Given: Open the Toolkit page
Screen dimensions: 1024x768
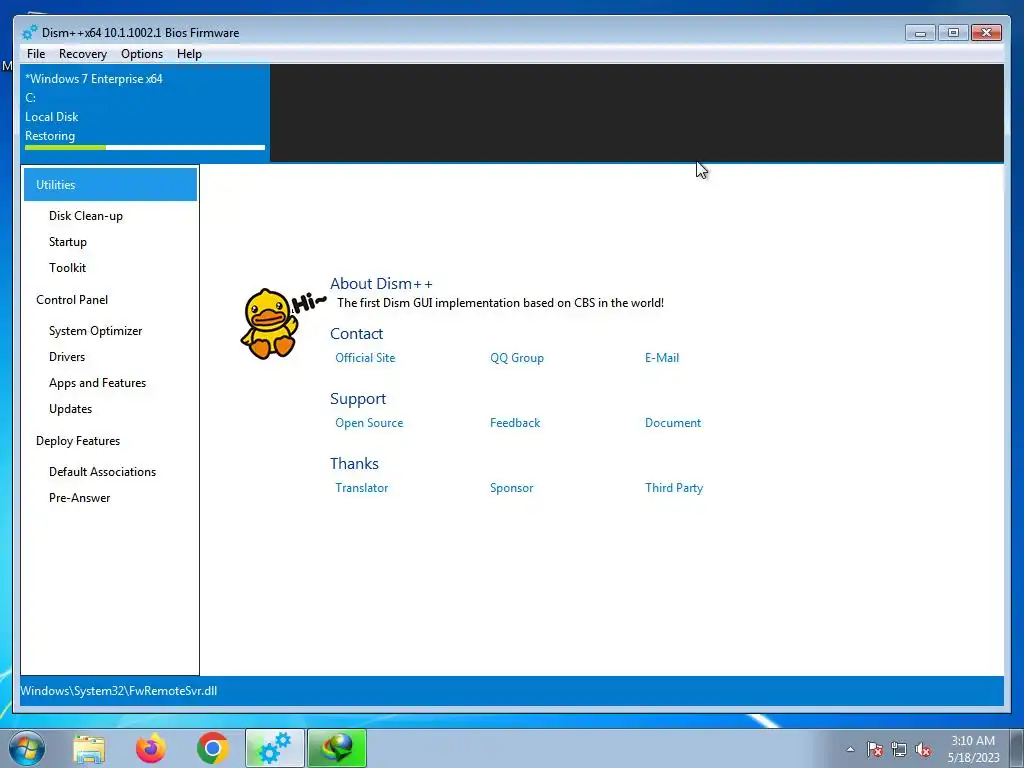Looking at the screenshot, I should pyautogui.click(x=67, y=268).
